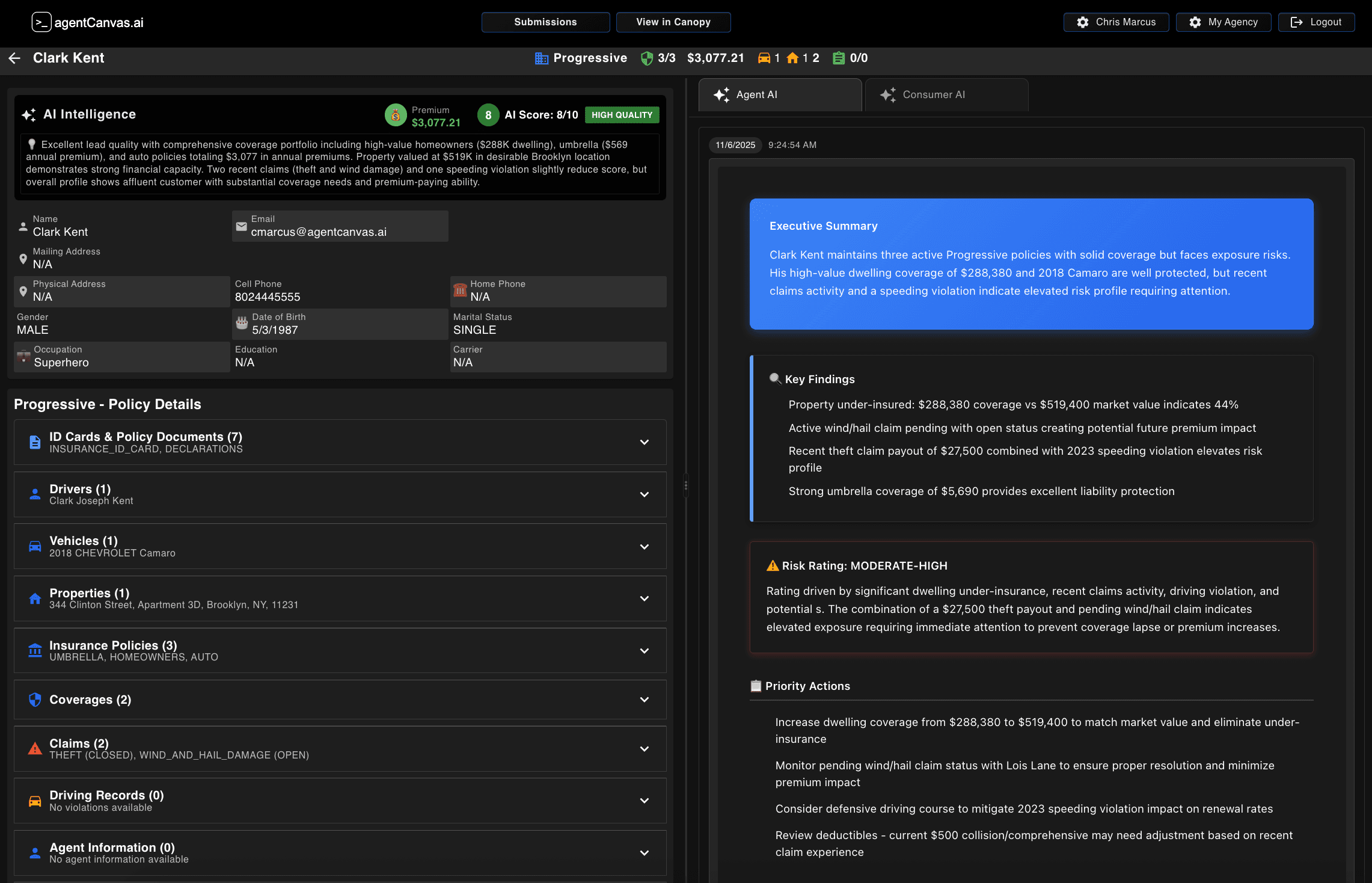Viewport: 1372px width, 883px height.
Task: Click the 11/6/2025 date chip
Action: point(735,145)
